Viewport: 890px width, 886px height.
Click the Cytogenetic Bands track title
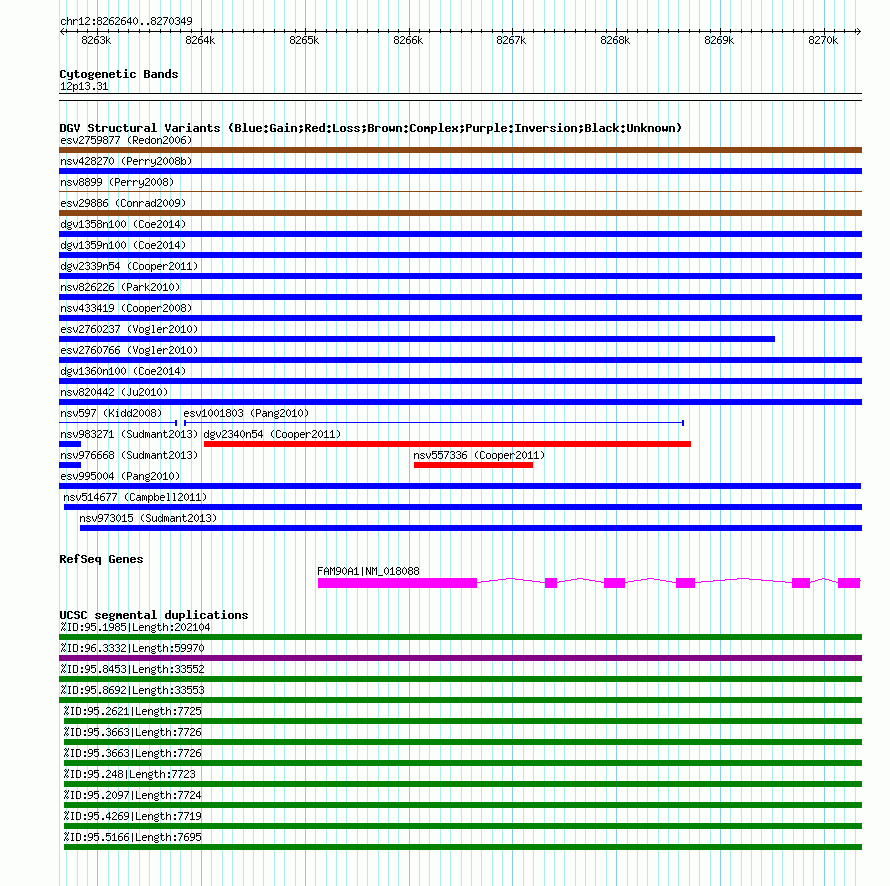pyautogui.click(x=119, y=74)
